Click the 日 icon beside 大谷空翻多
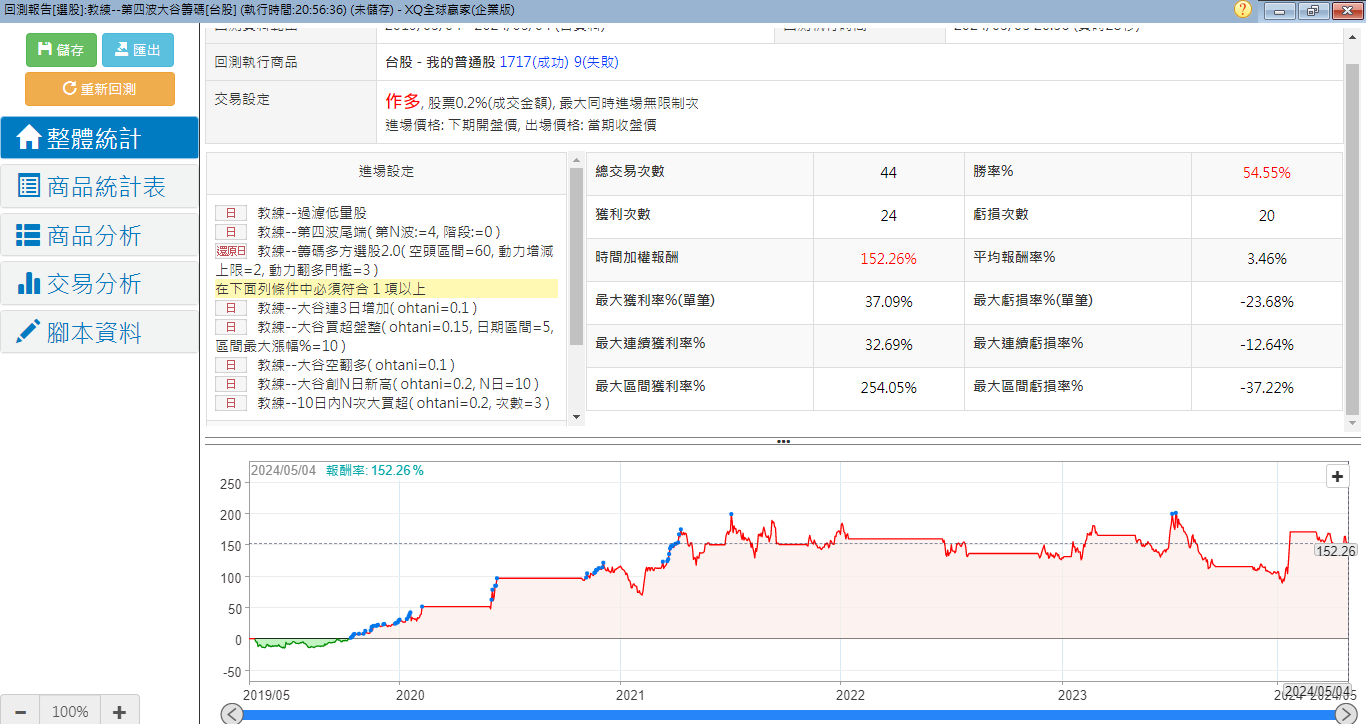This screenshot has height=724, width=1366. click(230, 365)
